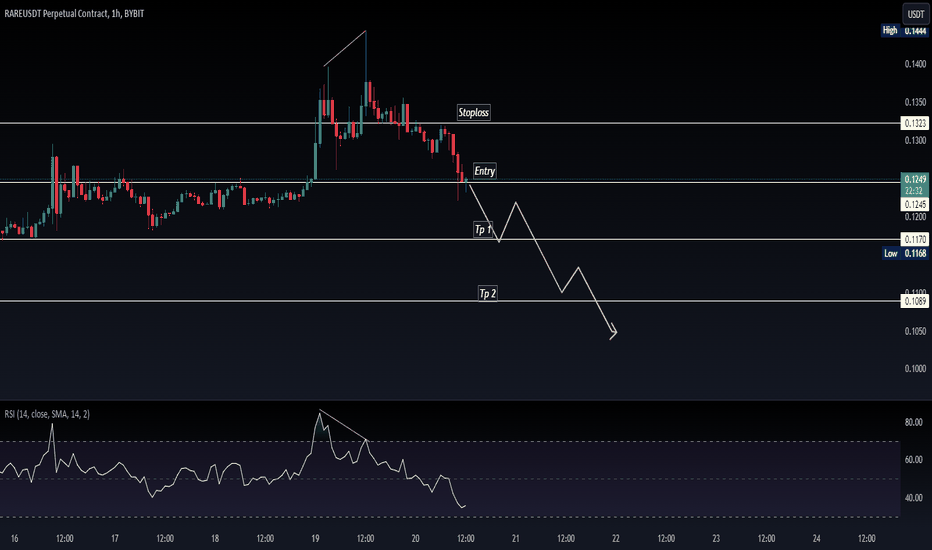Click the 0.1000 price axis label
The width and height of the screenshot is (932, 550).
[915, 369]
